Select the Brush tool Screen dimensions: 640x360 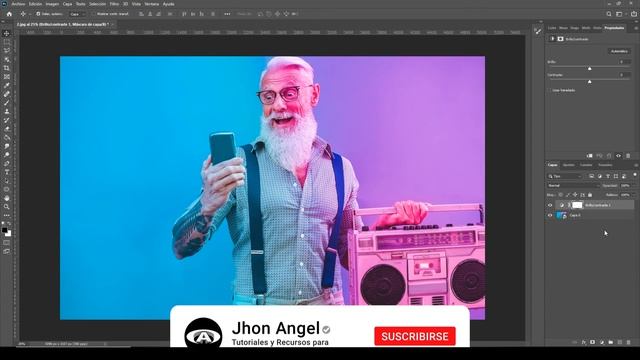pyautogui.click(x=6, y=103)
